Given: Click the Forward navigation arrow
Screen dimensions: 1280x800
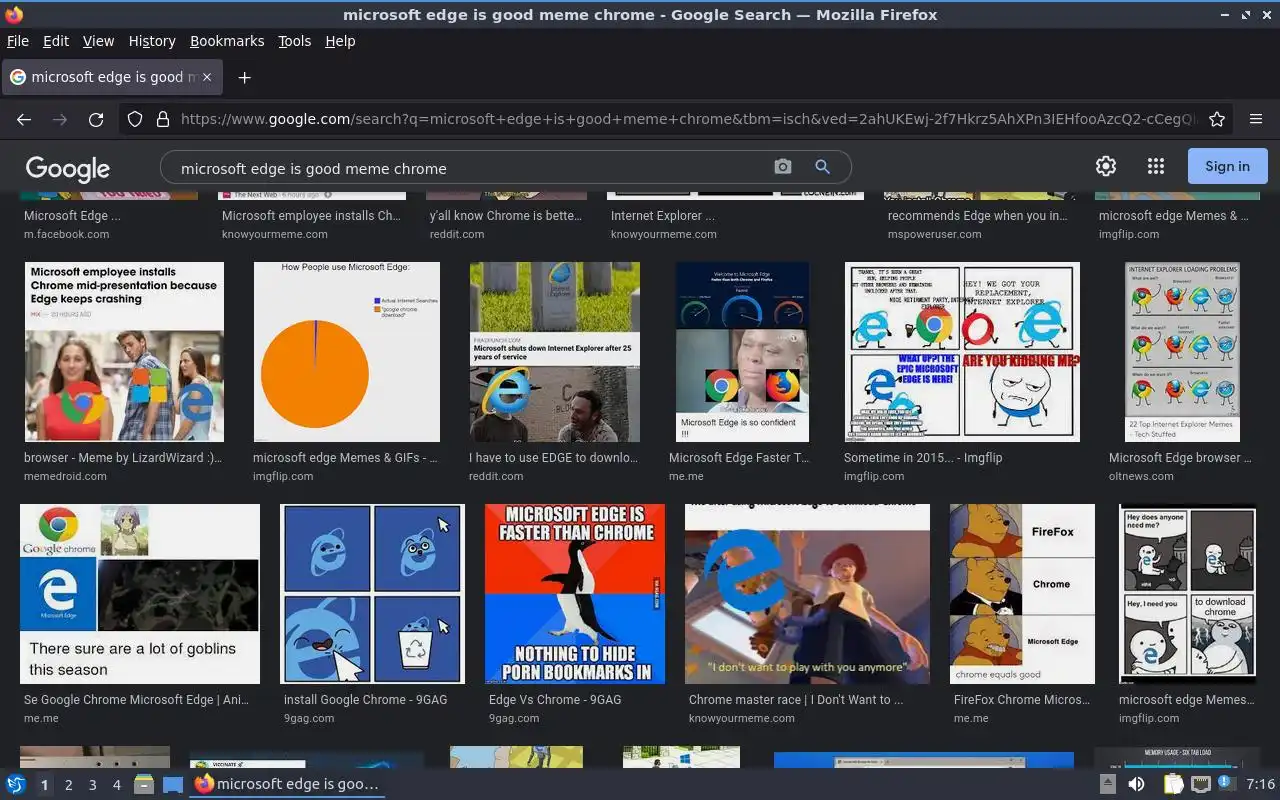Looking at the screenshot, I should pyautogui.click(x=60, y=119).
